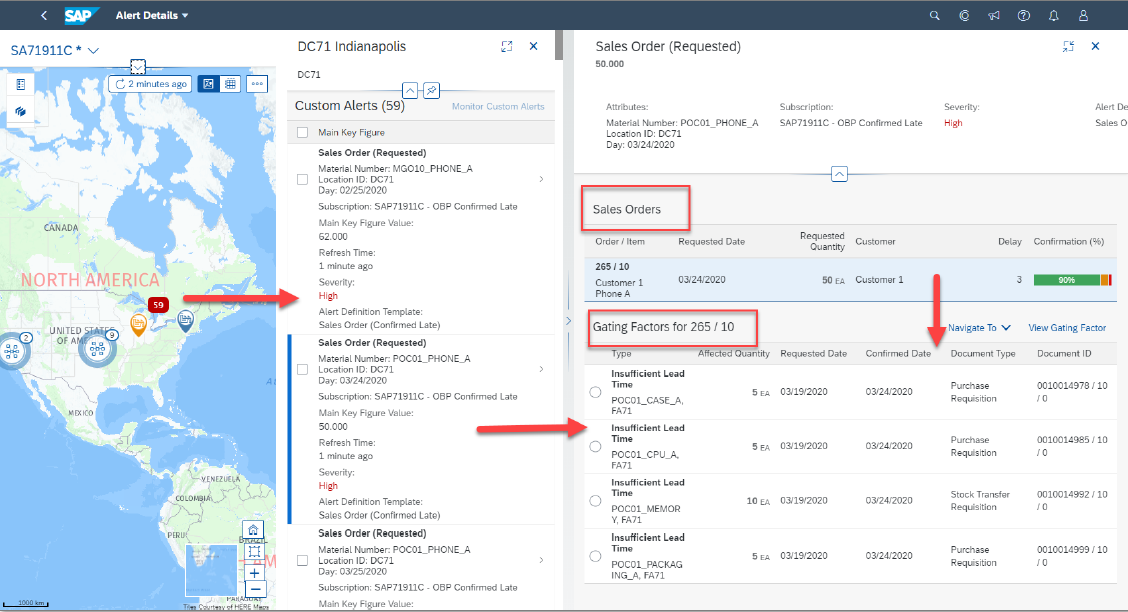
Task: Refresh using the '2 minutes ago' refresh control
Action: [150, 84]
